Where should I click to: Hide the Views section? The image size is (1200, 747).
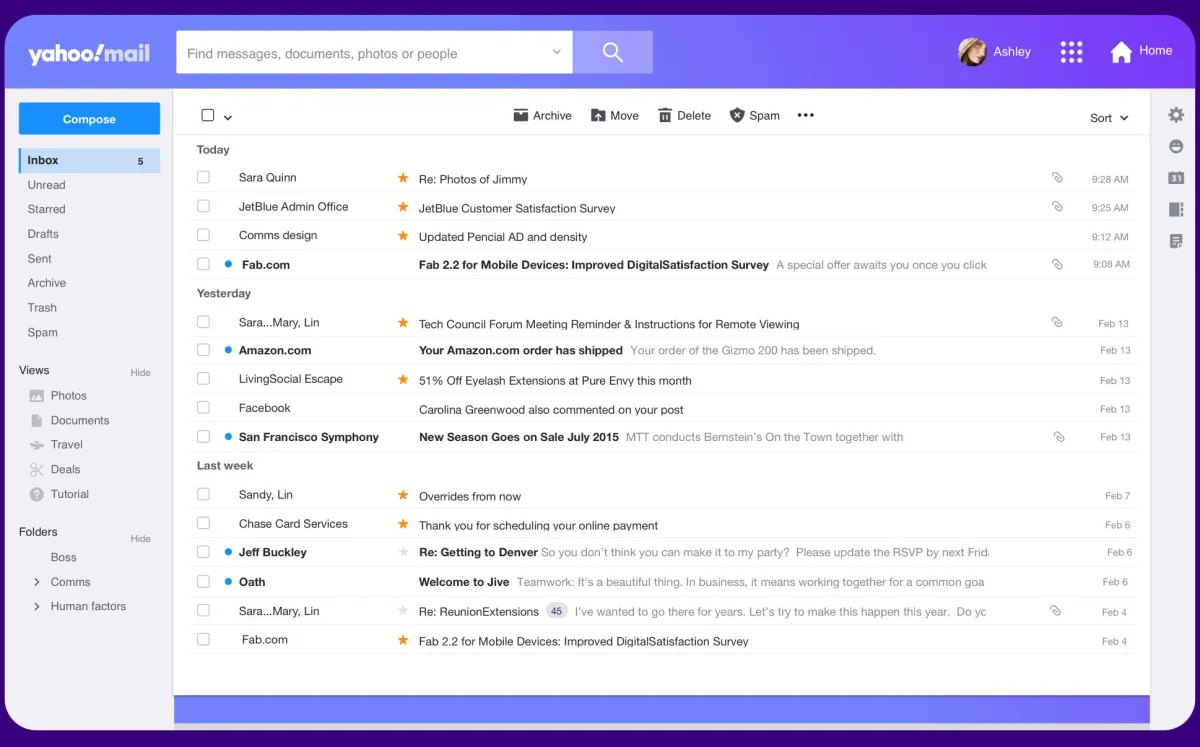(140, 372)
